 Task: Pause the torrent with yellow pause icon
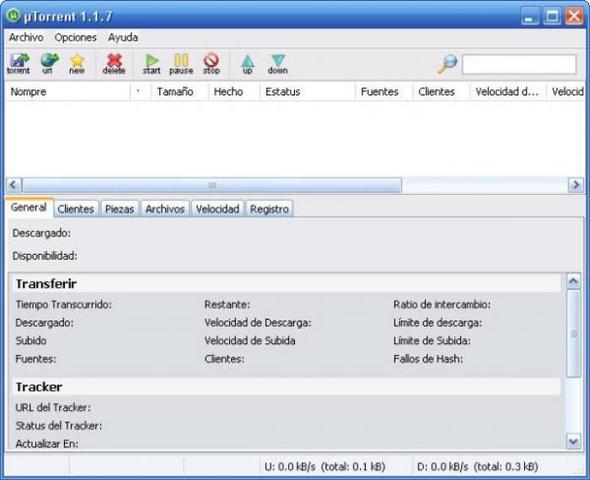pyautogui.click(x=181, y=64)
